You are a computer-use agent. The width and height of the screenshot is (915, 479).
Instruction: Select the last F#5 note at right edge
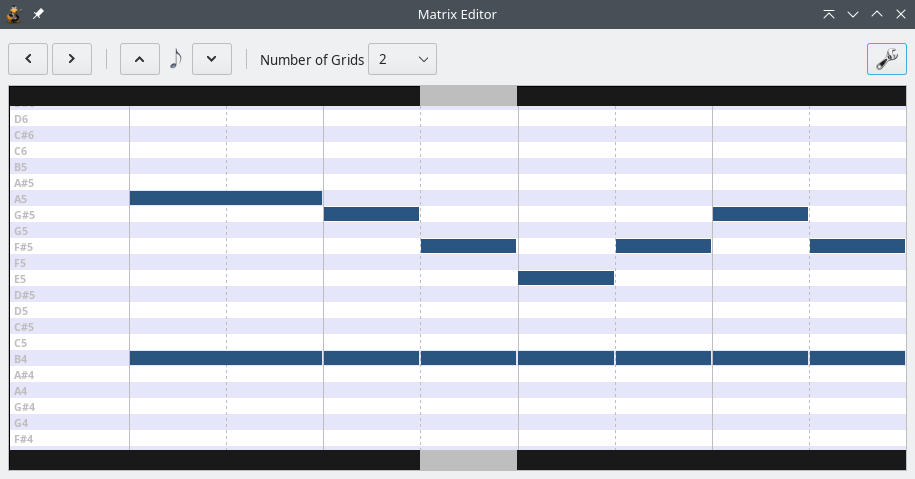tap(857, 246)
